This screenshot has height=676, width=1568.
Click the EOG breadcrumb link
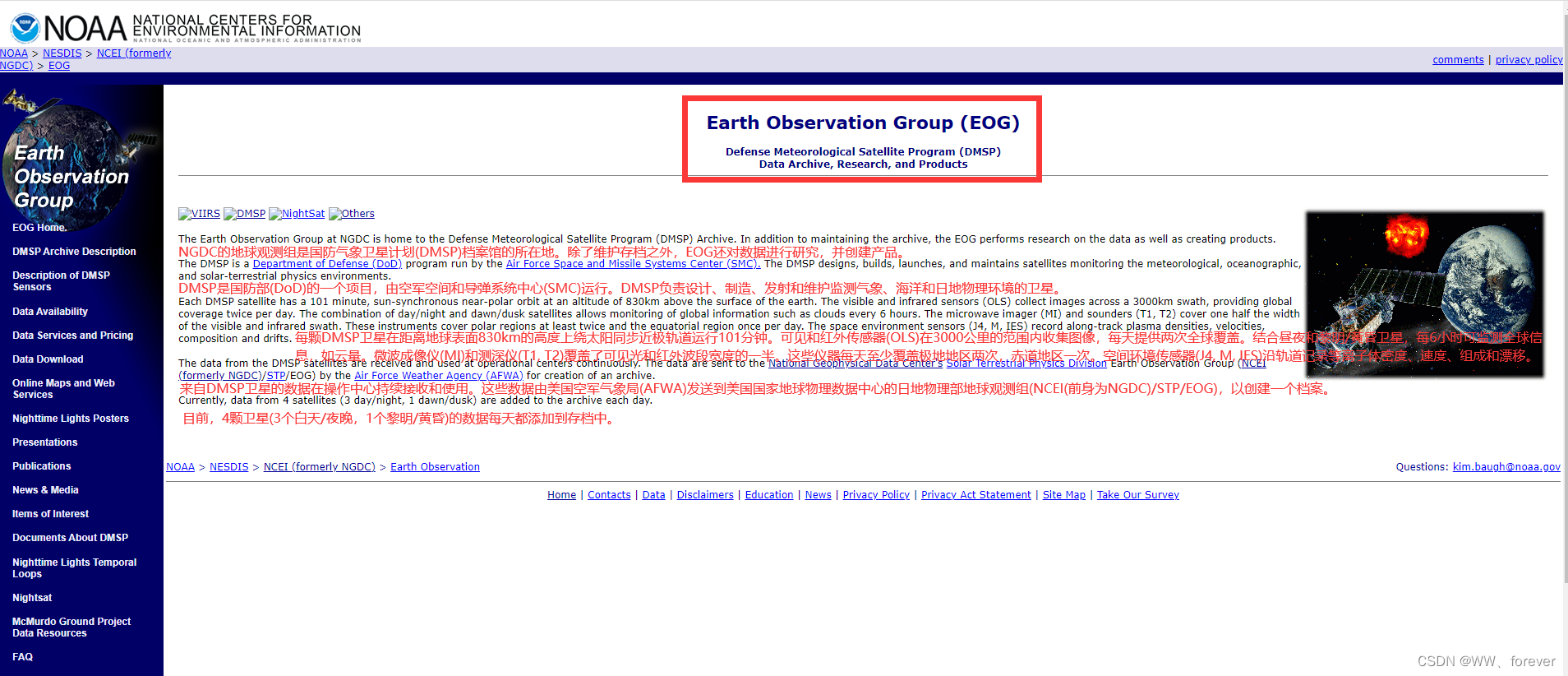coord(59,66)
